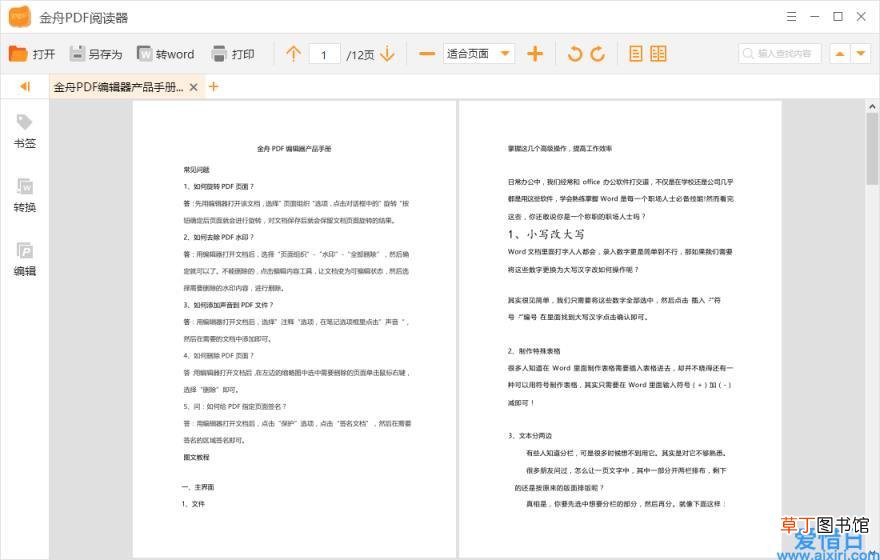Add a new tab with plus

(x=213, y=86)
